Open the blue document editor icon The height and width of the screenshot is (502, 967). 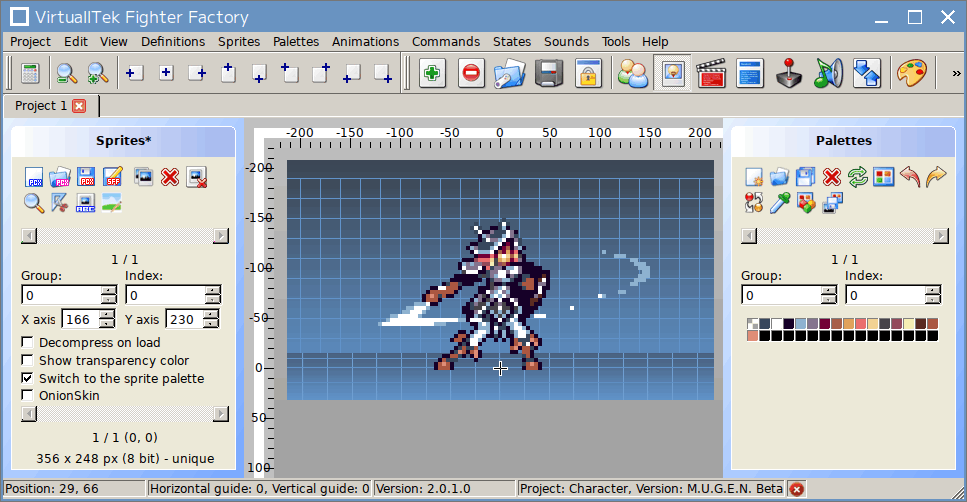(750, 73)
